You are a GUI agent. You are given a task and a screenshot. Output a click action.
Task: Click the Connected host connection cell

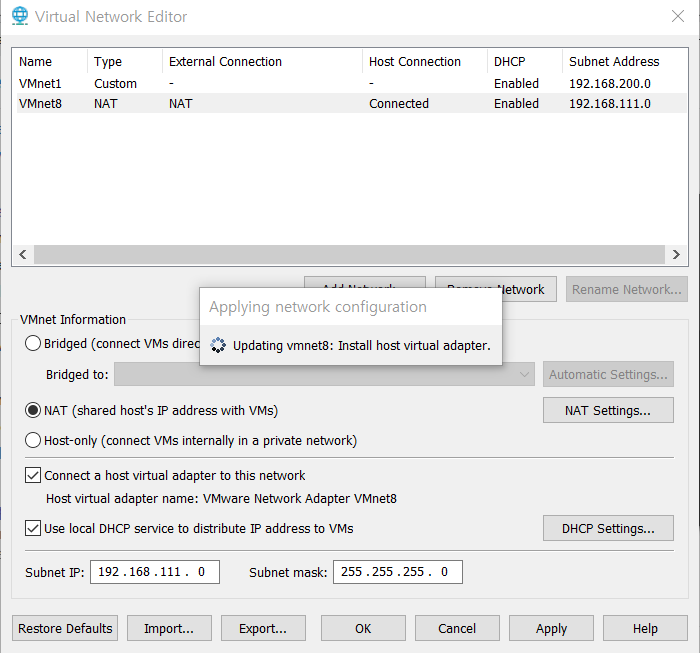[399, 104]
